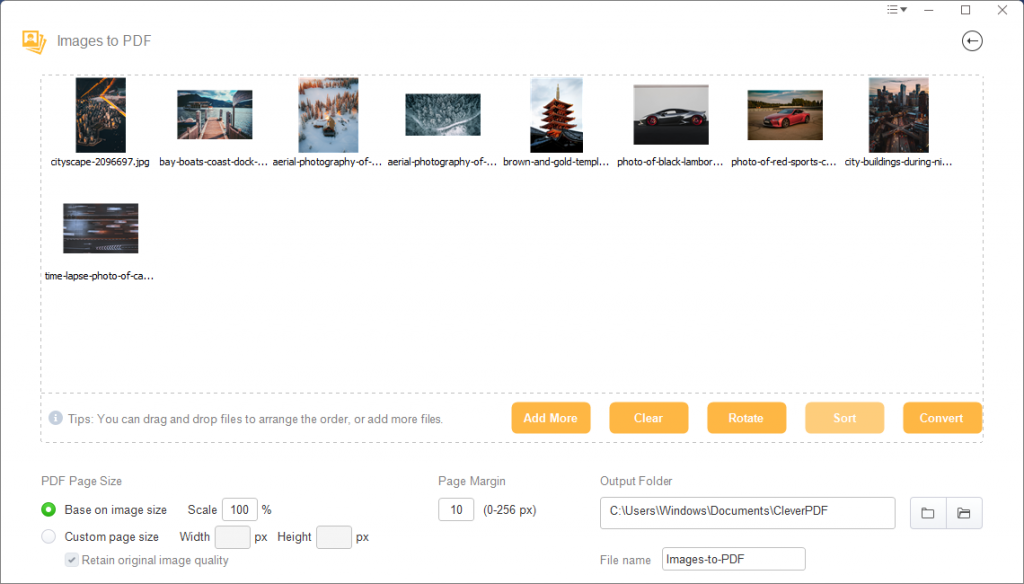The height and width of the screenshot is (584, 1024).
Task: Click the Scale percentage input field
Action: pyautogui.click(x=239, y=509)
